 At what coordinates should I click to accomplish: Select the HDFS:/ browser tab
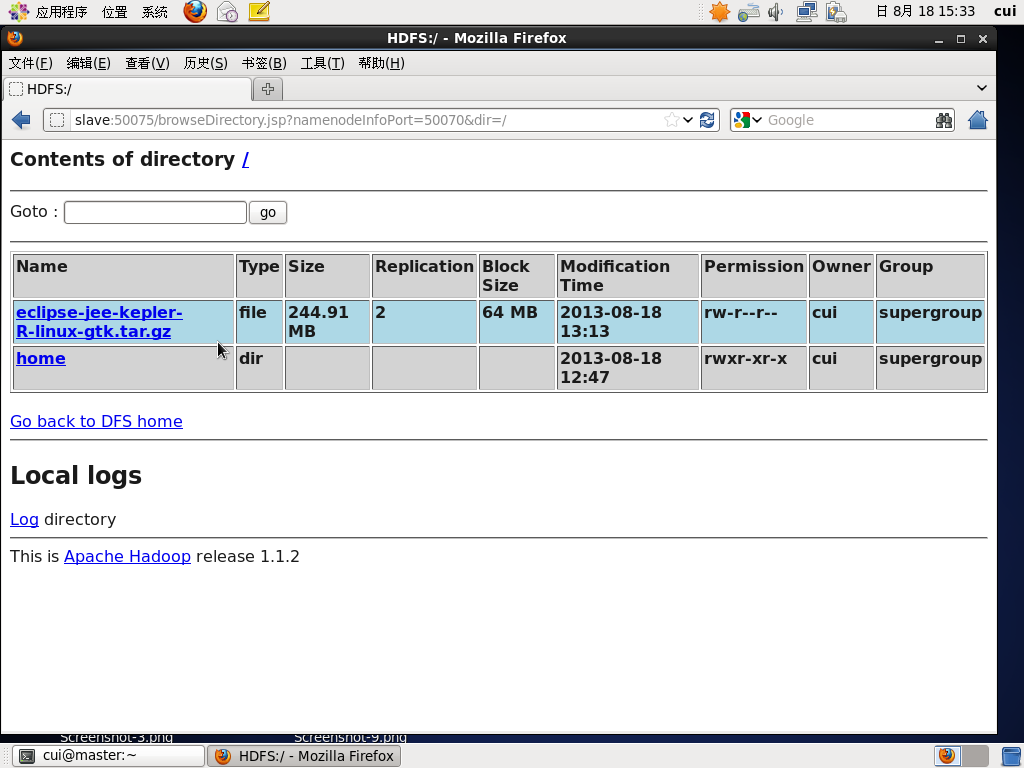[x=127, y=89]
